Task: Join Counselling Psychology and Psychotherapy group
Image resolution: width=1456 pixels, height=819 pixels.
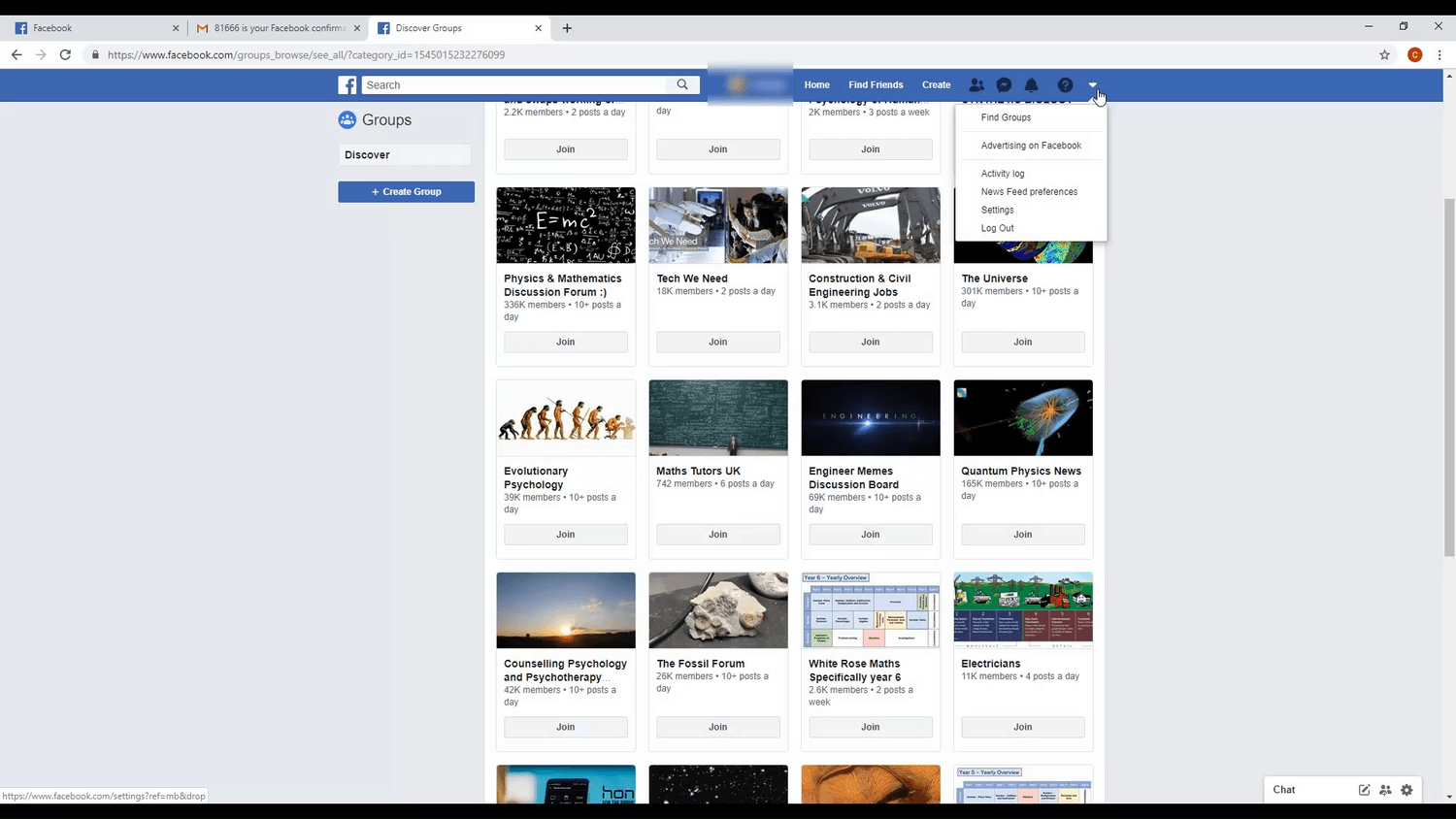Action: click(x=566, y=727)
